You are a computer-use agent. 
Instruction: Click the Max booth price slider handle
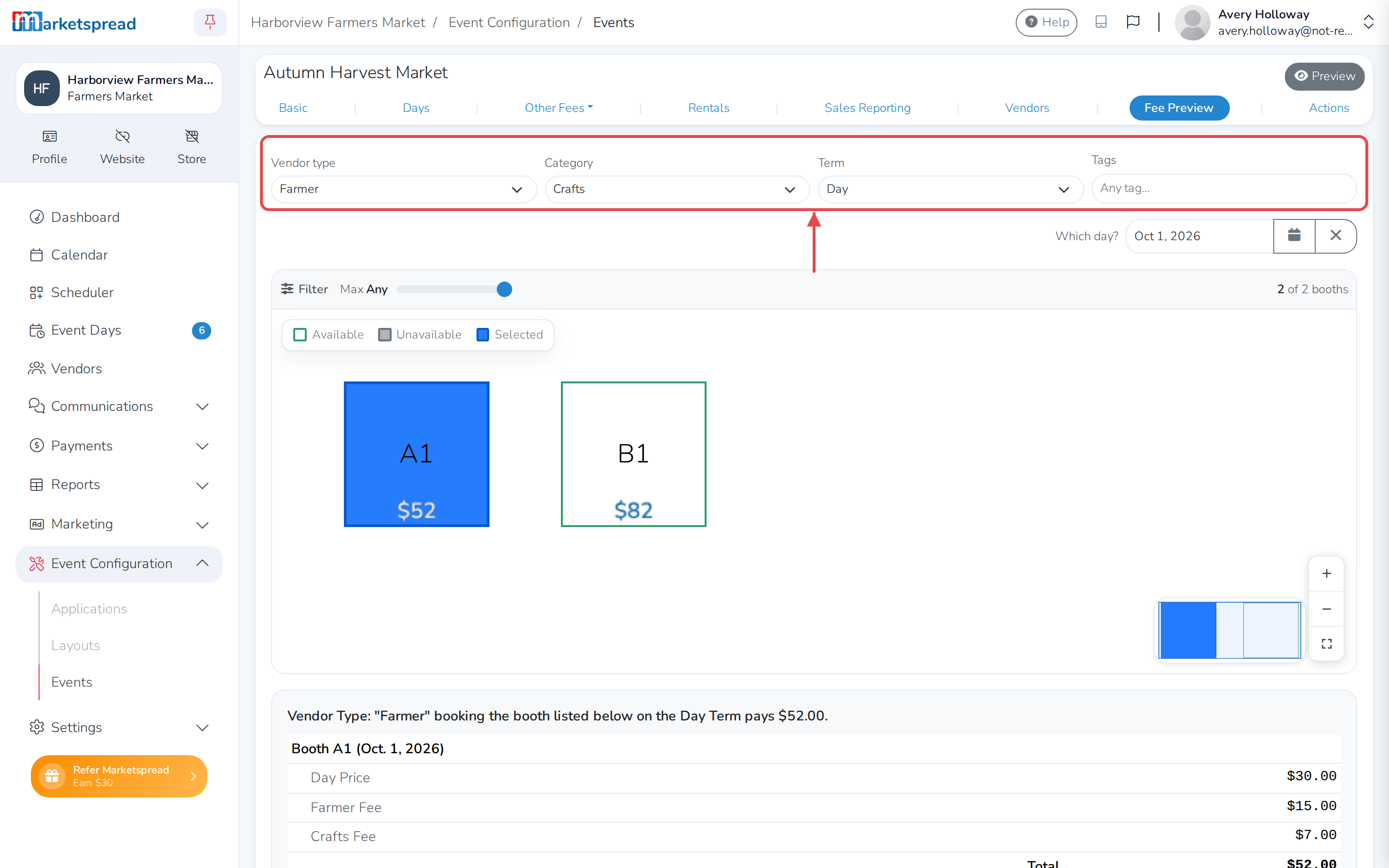pos(504,289)
